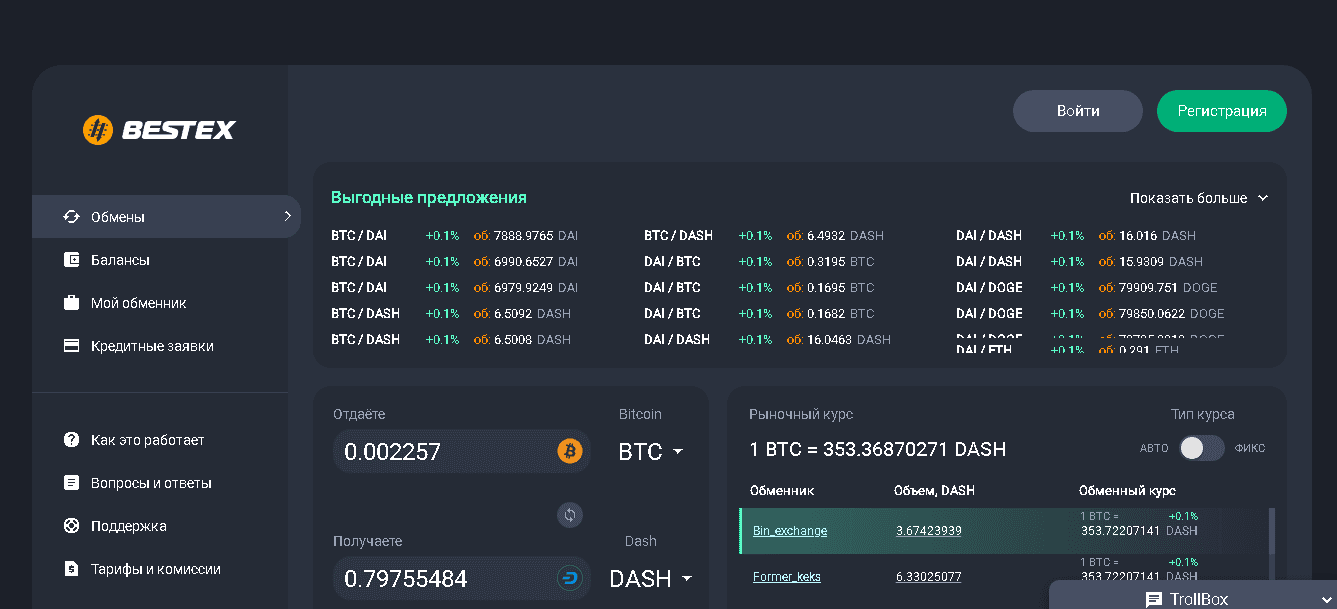Open Балансы wallet icon in sidebar
Viewport: 1337px width, 609px height.
click(x=71, y=260)
